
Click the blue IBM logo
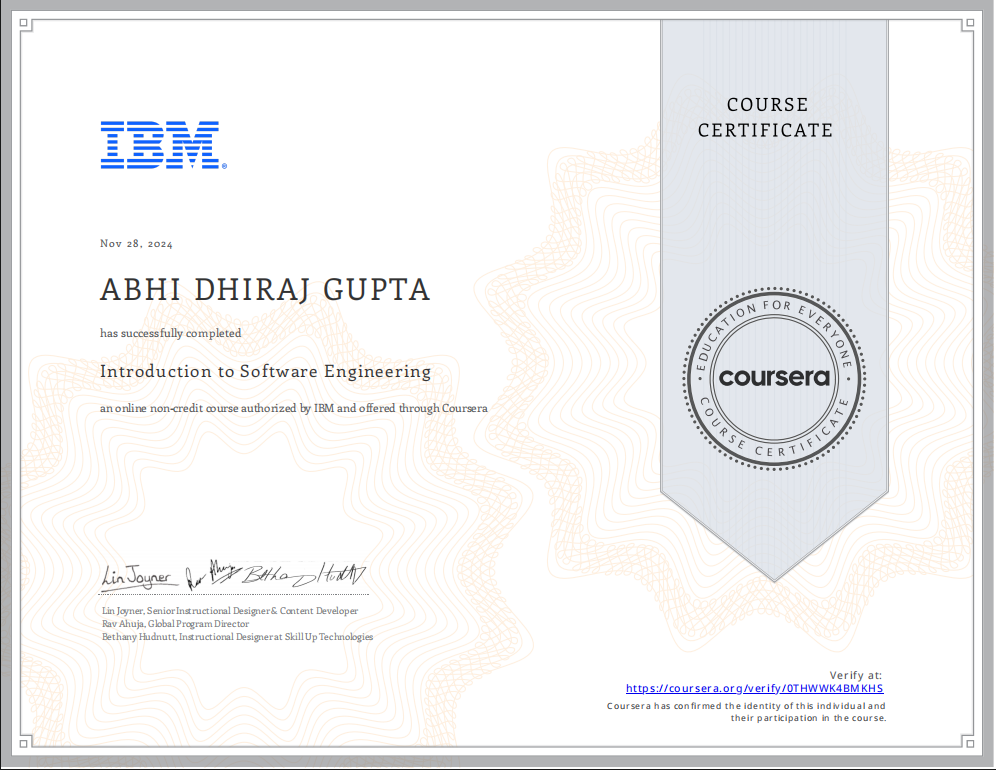click(x=160, y=145)
